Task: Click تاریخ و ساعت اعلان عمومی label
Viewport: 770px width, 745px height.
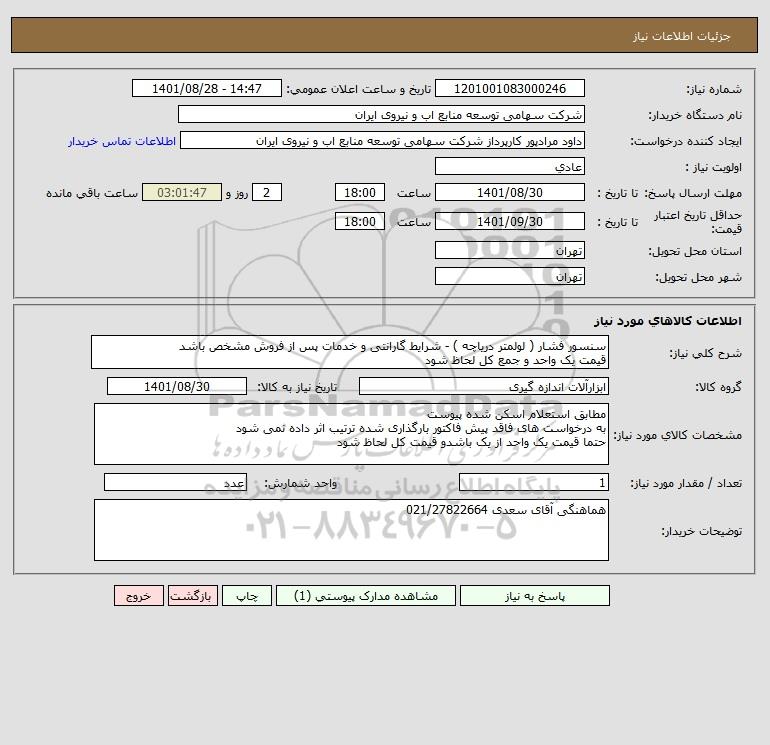Action: point(358,89)
